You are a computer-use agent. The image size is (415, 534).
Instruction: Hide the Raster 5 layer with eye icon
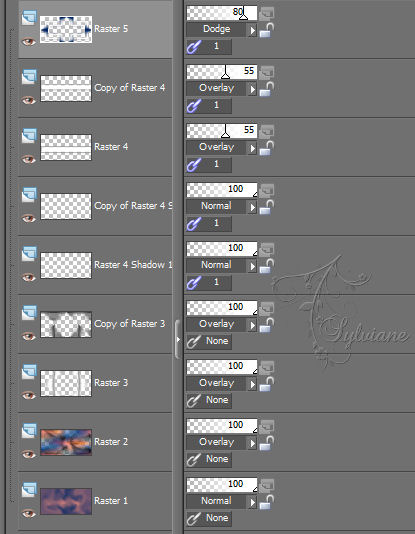(29, 42)
